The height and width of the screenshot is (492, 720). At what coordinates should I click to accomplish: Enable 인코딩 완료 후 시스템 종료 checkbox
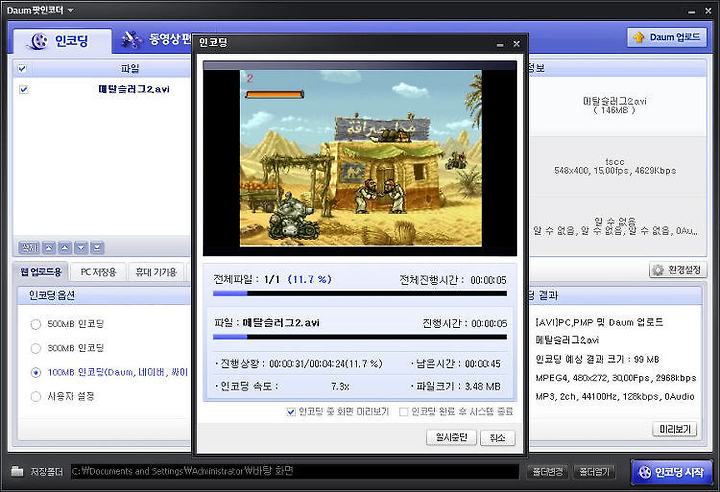click(403, 412)
